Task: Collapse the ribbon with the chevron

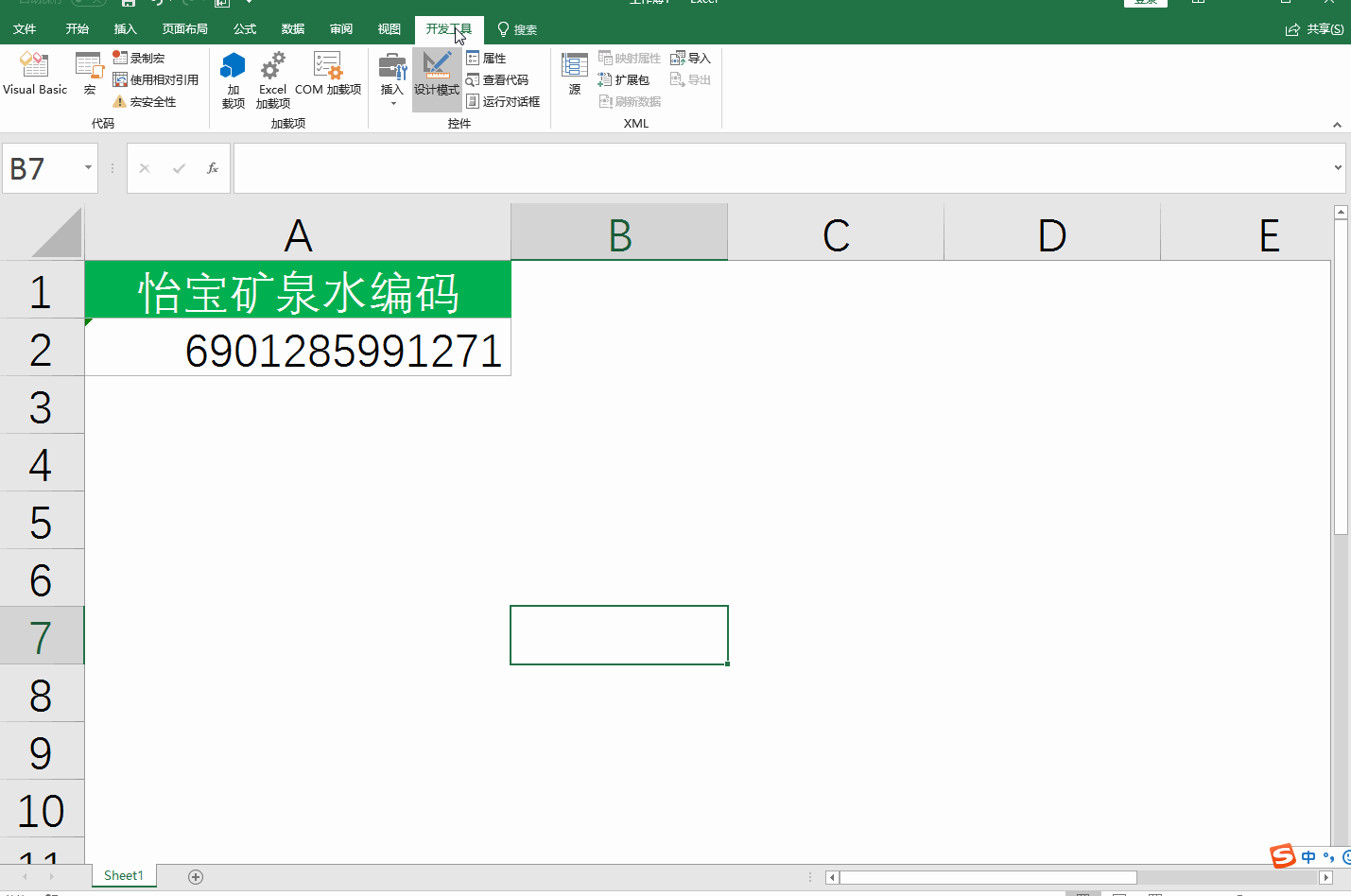Action: tap(1337, 125)
